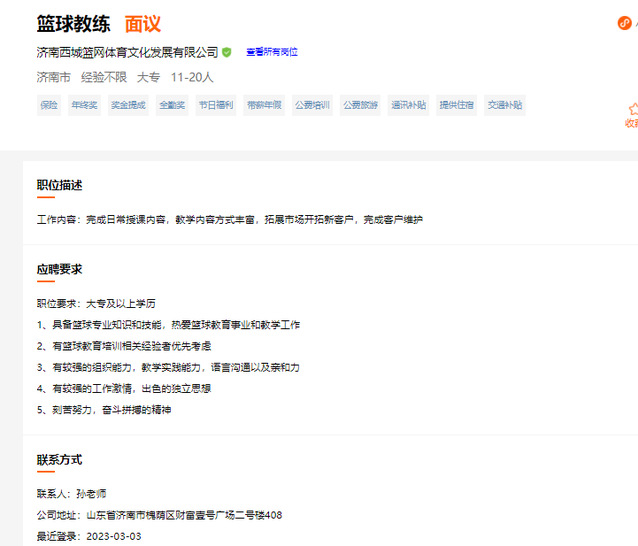Click the 公费旅游 tag
Image resolution: width=638 pixels, height=546 pixels.
360,105
